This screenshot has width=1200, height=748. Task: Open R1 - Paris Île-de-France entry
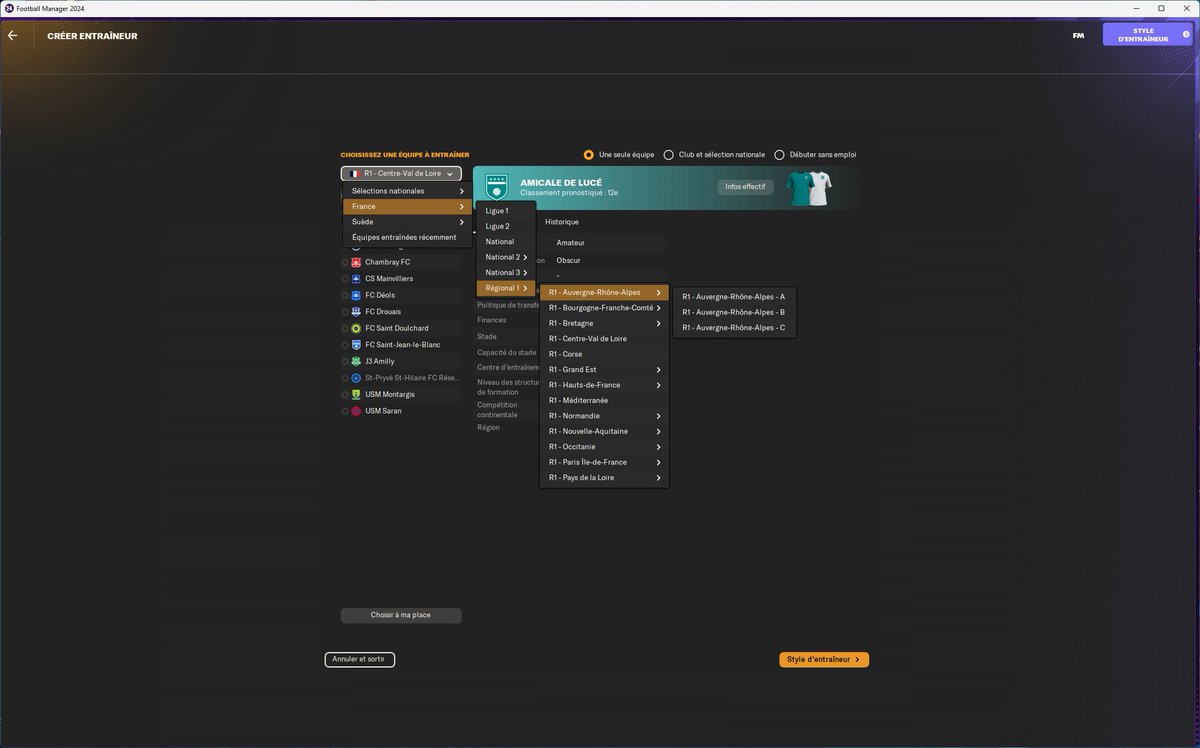pos(604,462)
